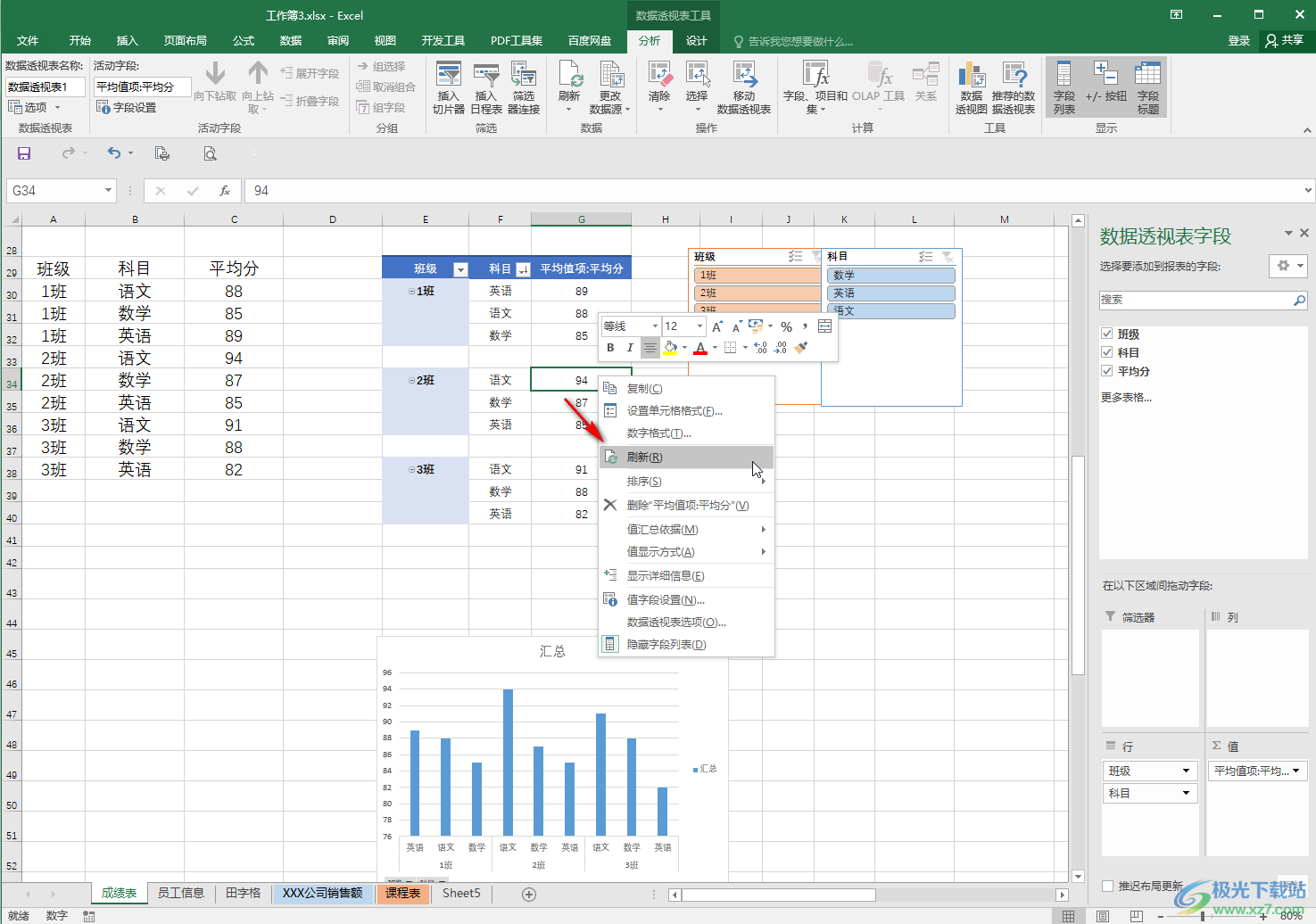Click red font color button
Image resolution: width=1316 pixels, height=924 pixels.
pyautogui.click(x=700, y=348)
